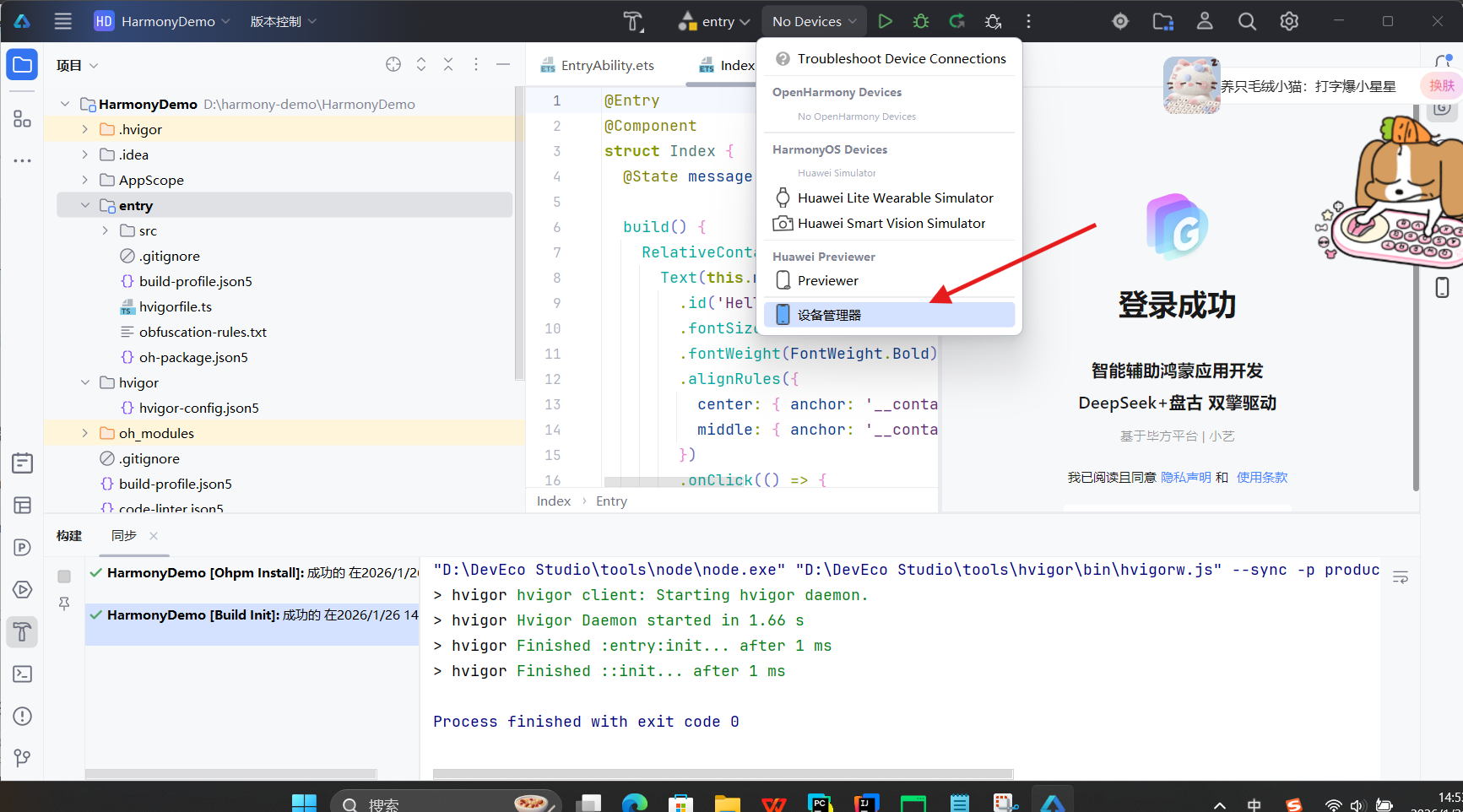Attach debugger to process icon
1463x812 pixels.
tap(993, 21)
